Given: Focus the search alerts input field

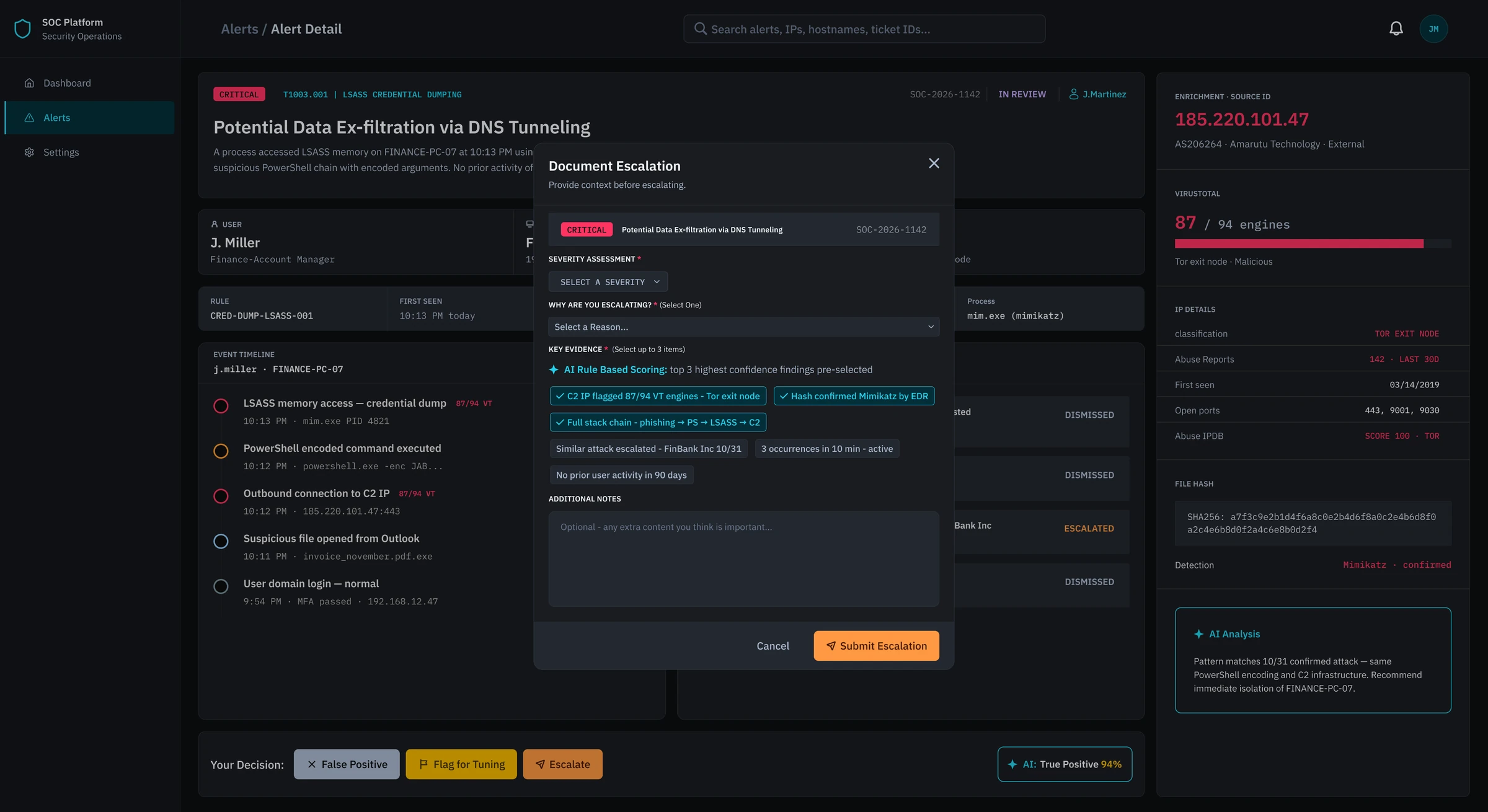Looking at the screenshot, I should (x=864, y=29).
